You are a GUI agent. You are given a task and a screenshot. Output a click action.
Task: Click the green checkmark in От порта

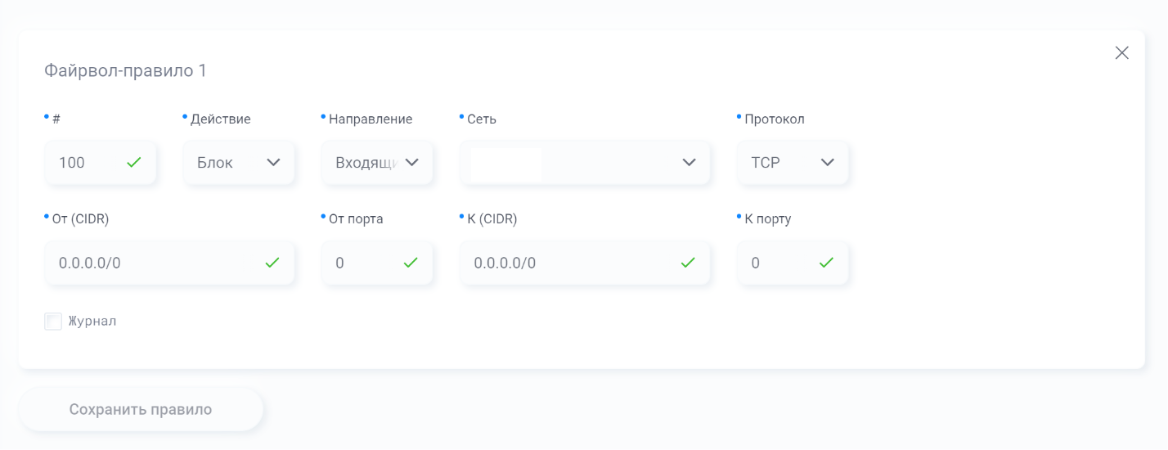411,262
